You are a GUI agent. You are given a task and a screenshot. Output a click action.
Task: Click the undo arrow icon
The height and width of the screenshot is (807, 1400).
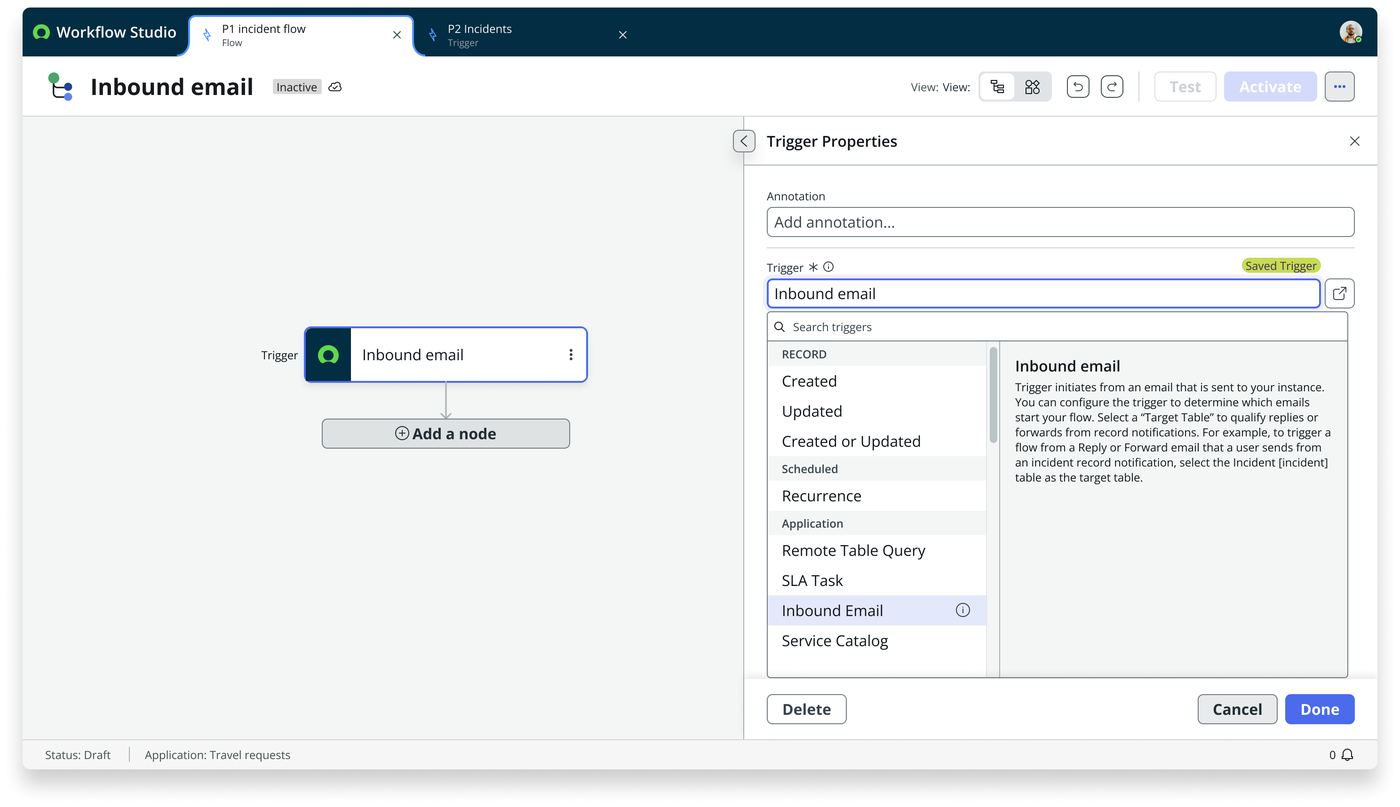1077,87
